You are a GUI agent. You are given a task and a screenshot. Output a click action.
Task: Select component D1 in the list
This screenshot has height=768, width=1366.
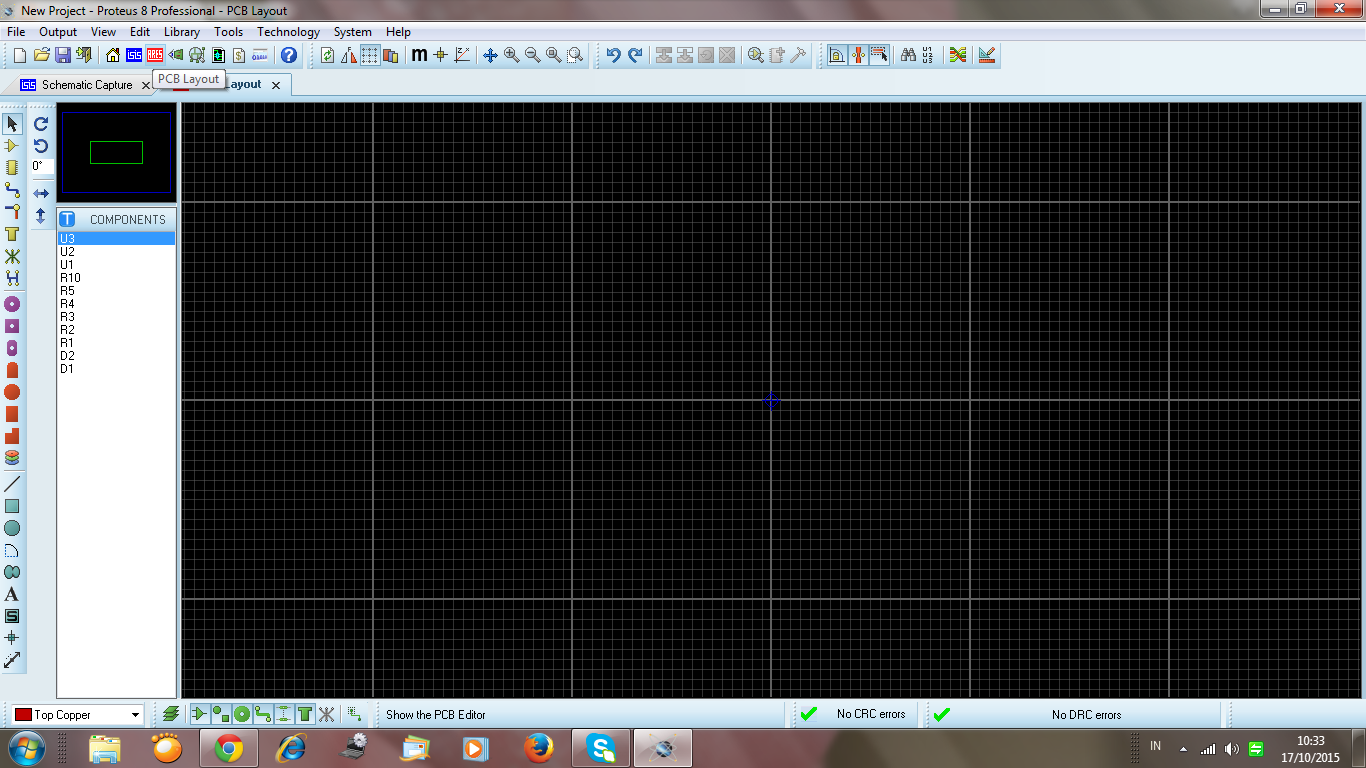click(x=116, y=369)
